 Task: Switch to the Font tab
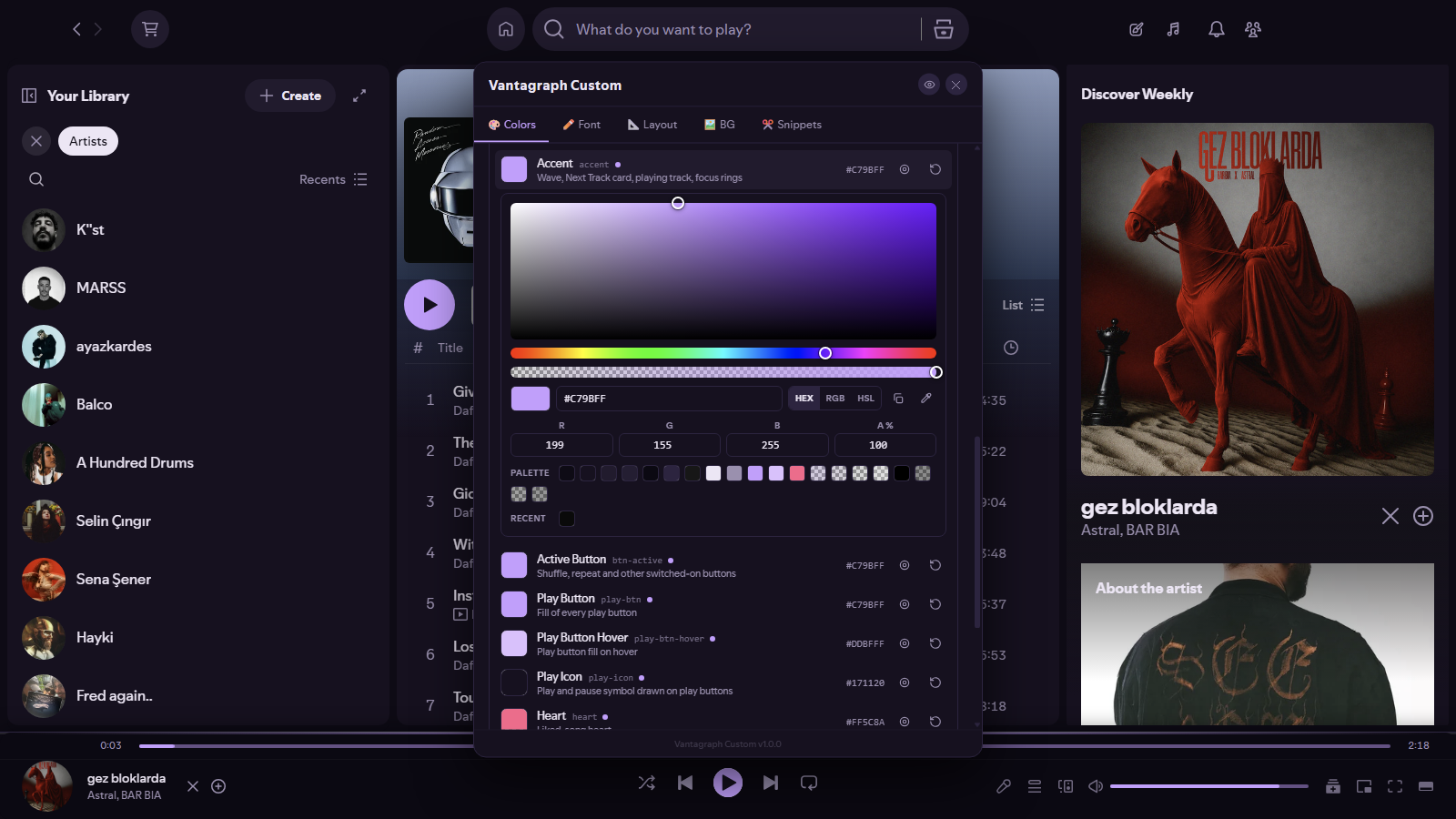tap(581, 125)
